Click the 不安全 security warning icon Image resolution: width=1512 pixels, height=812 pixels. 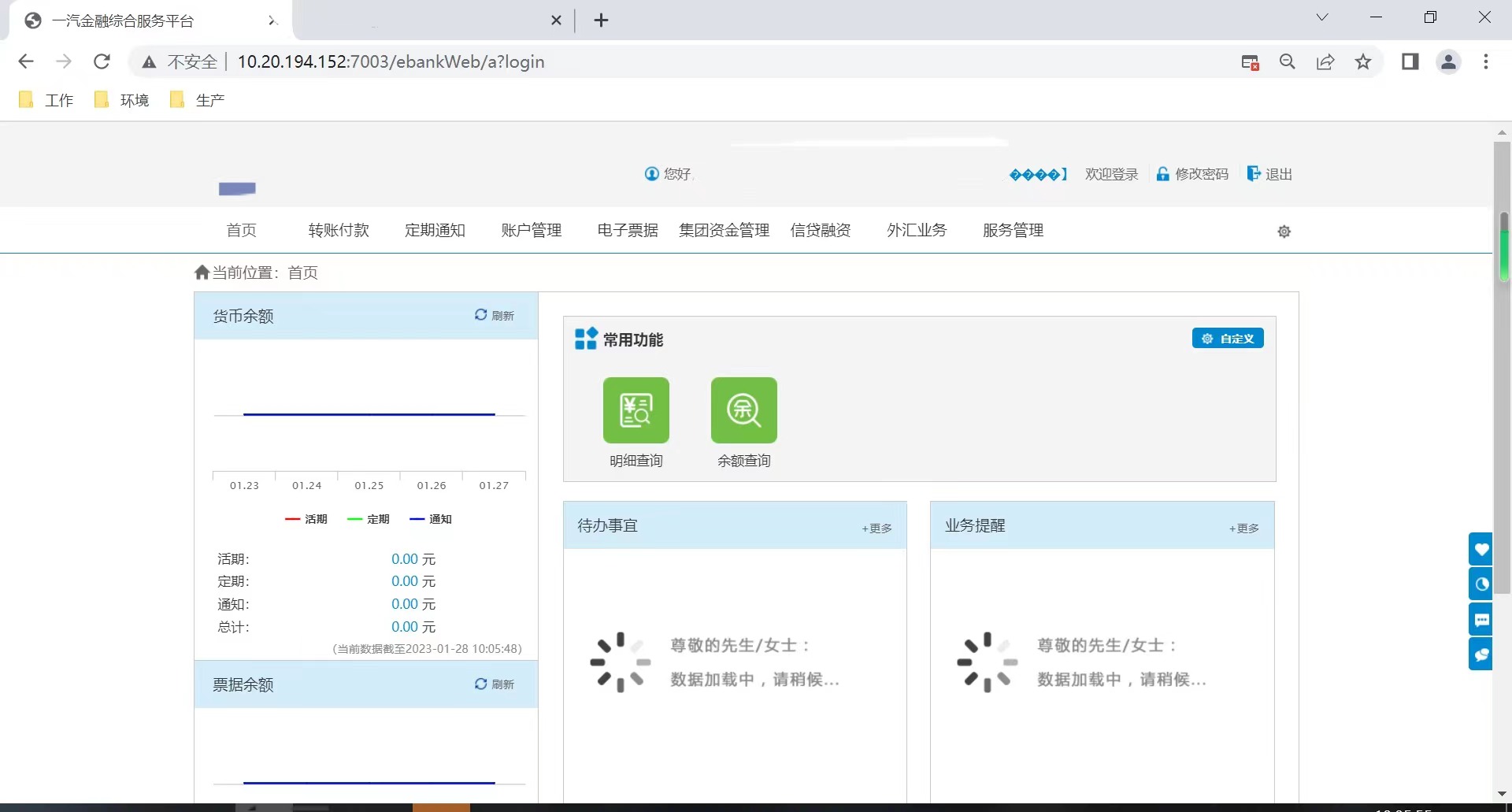[x=149, y=62]
